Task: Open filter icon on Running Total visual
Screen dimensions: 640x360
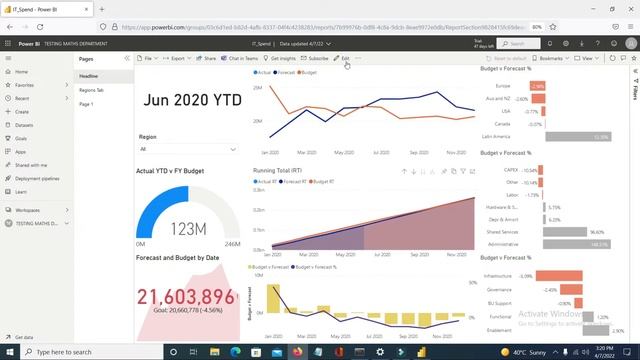Action: pyautogui.click(x=463, y=171)
